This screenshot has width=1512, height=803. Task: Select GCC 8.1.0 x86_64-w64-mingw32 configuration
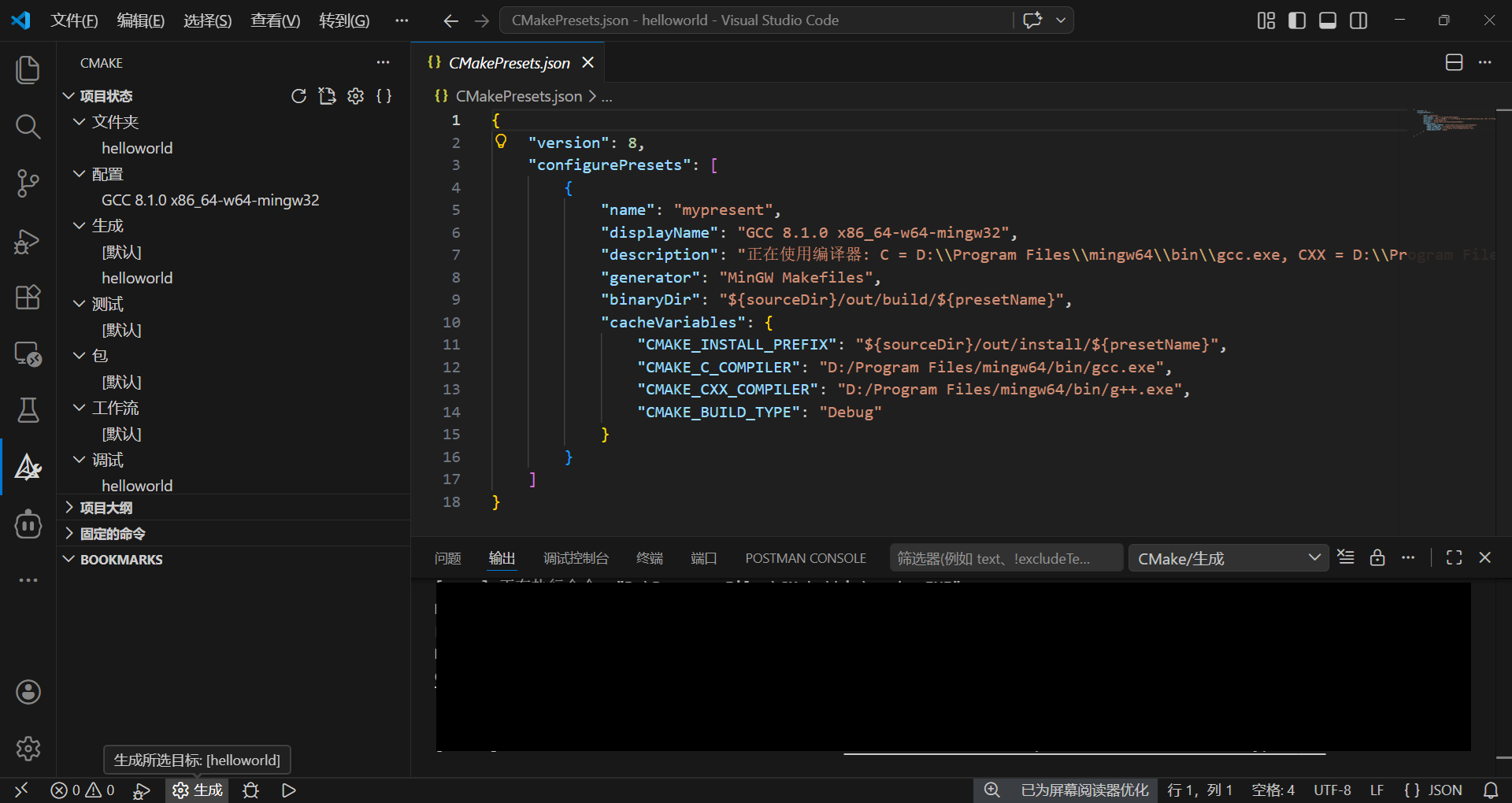click(x=210, y=200)
